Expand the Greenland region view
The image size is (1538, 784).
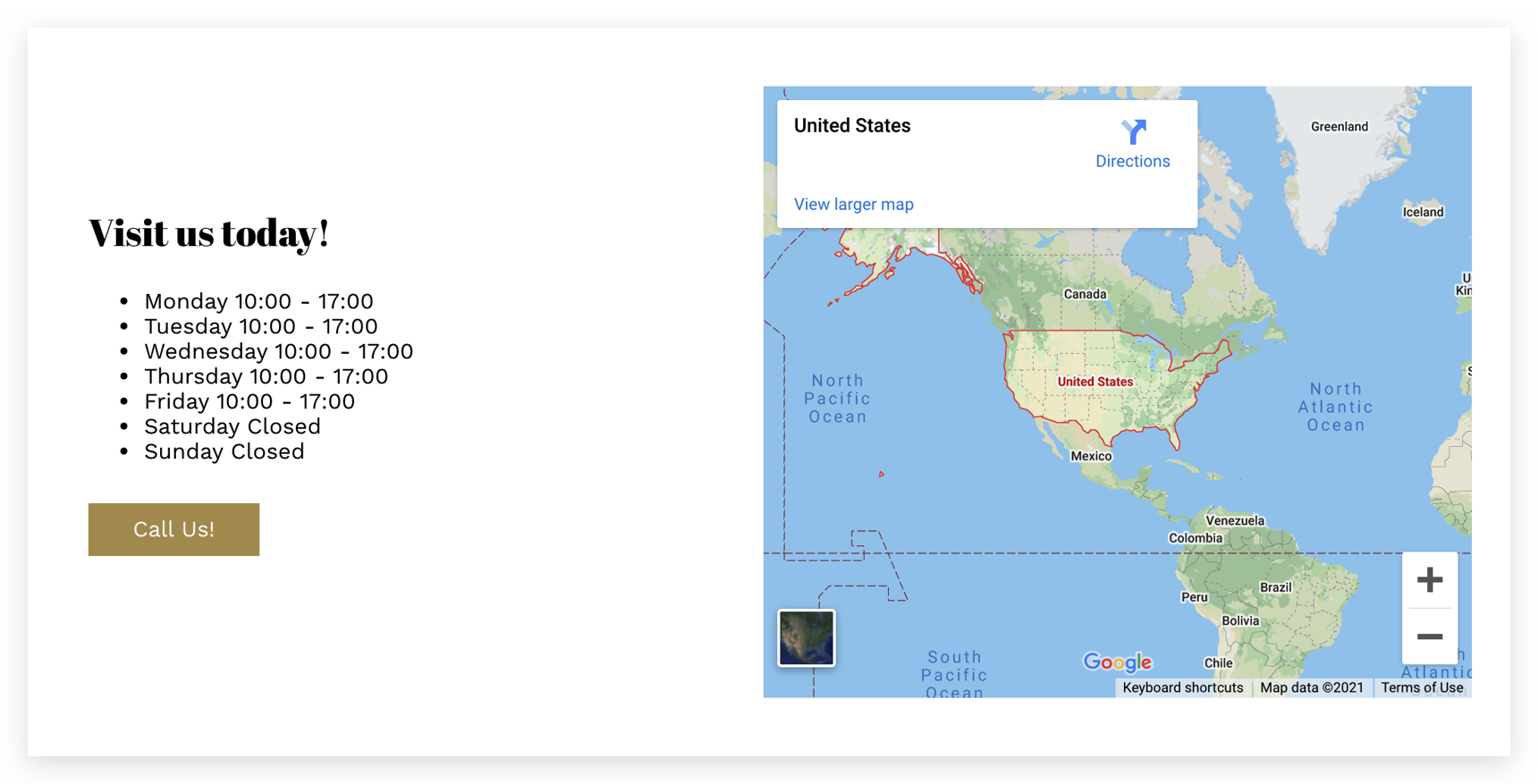pos(1339,126)
